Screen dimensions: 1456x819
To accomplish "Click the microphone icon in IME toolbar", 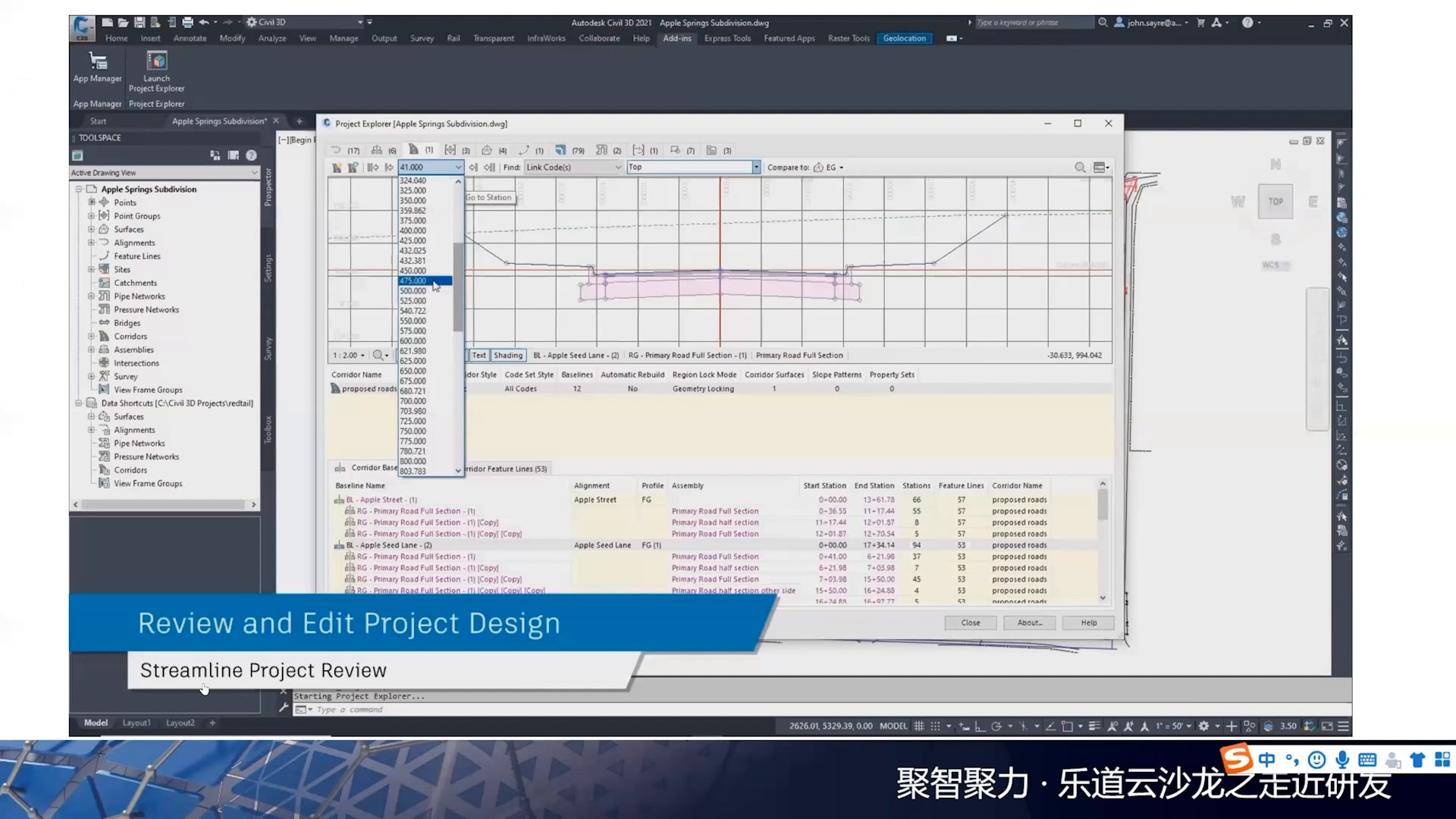I will [x=1342, y=759].
